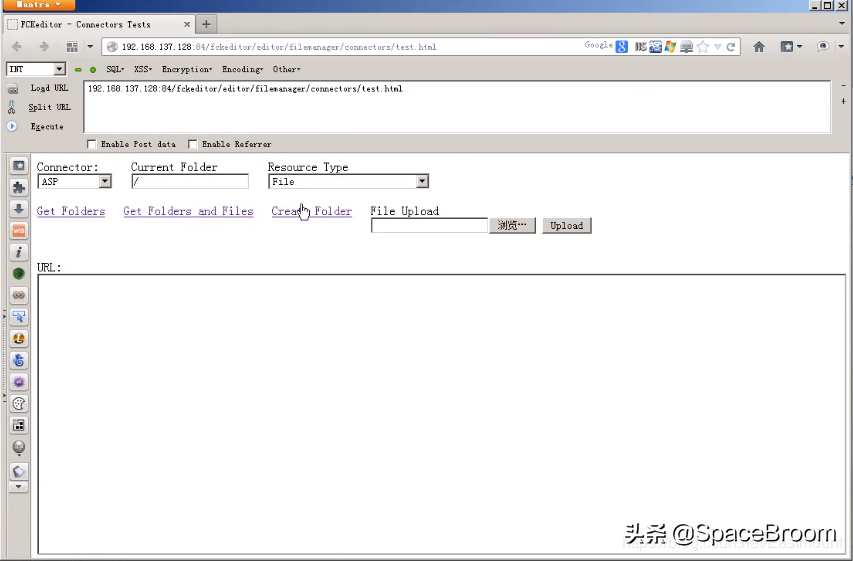853x561 pixels.
Task: Select the FCKeditor Connectors Tests tab
Action: [x=99, y=24]
